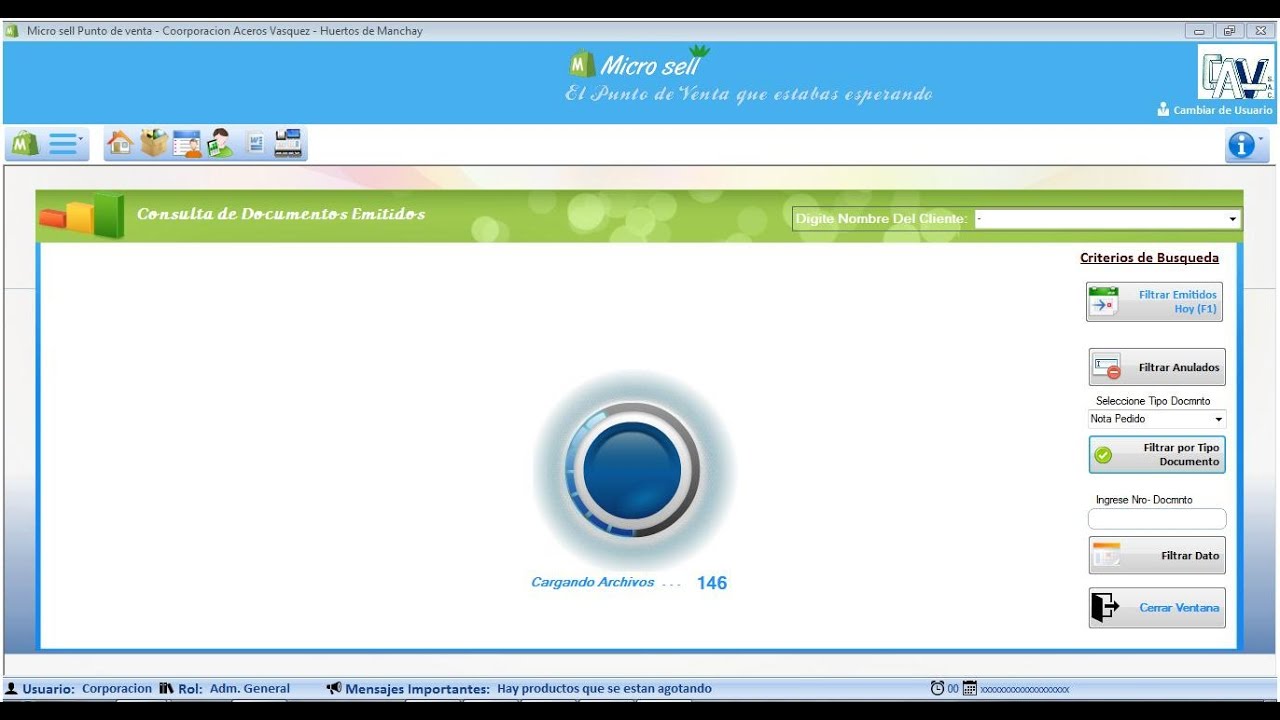Click the megaphone Mensajes Importantes icon
This screenshot has width=1280, height=720.
coord(334,688)
